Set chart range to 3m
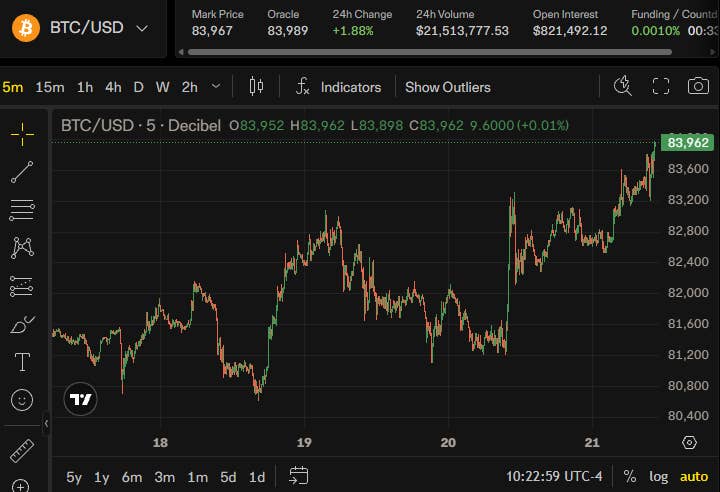 pyautogui.click(x=164, y=477)
